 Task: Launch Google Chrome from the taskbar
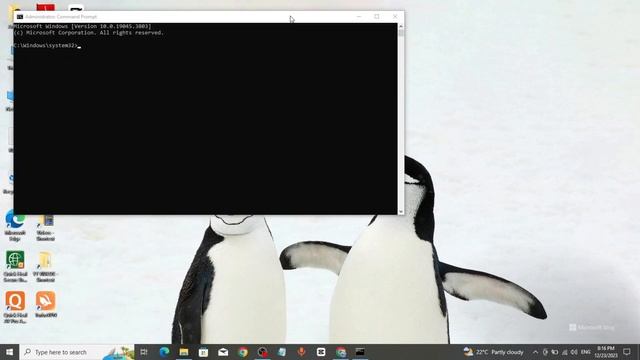pyautogui.click(x=243, y=352)
